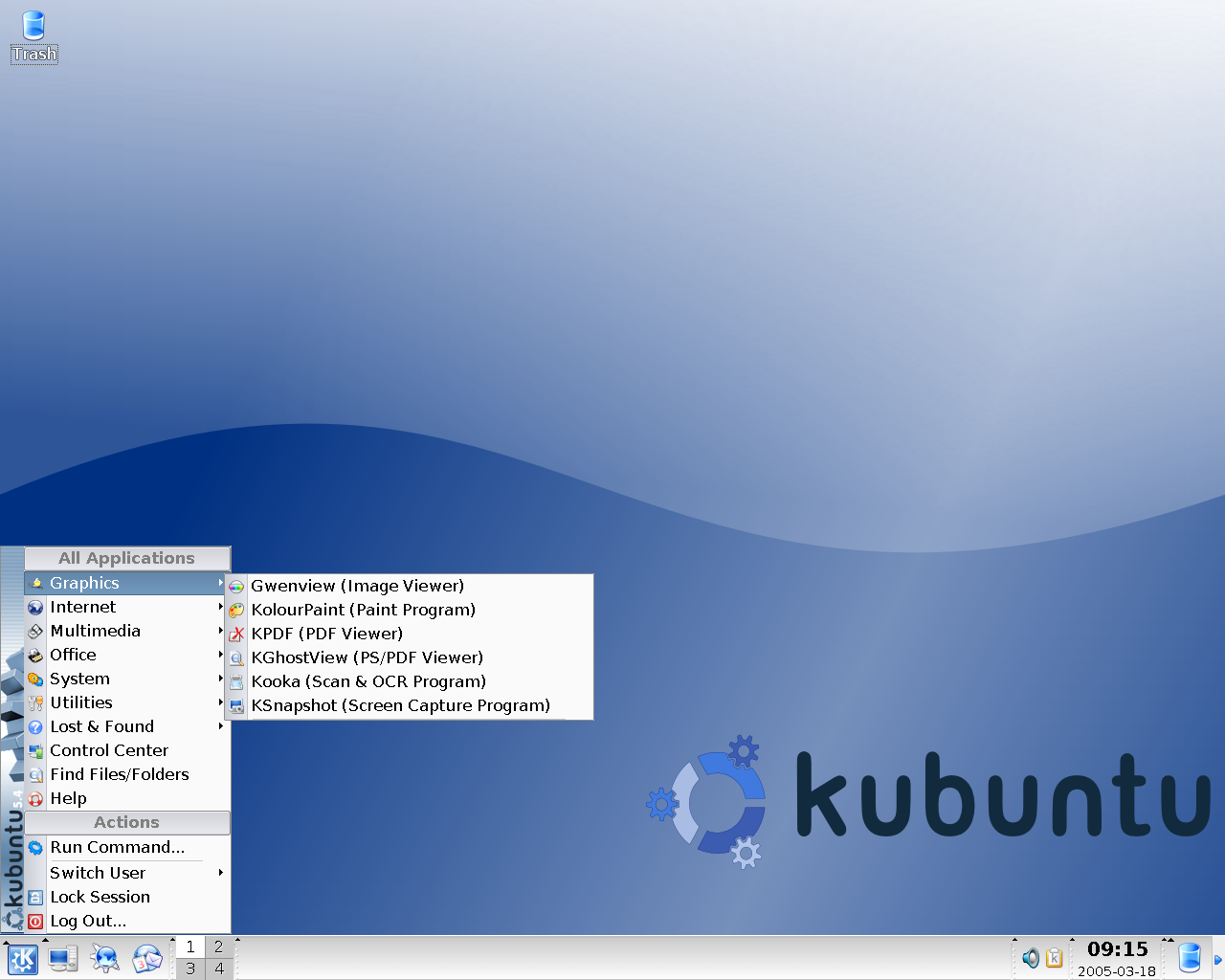This screenshot has height=980, width=1225.
Task: Switch to virtual desktop 3
Action: coord(190,968)
